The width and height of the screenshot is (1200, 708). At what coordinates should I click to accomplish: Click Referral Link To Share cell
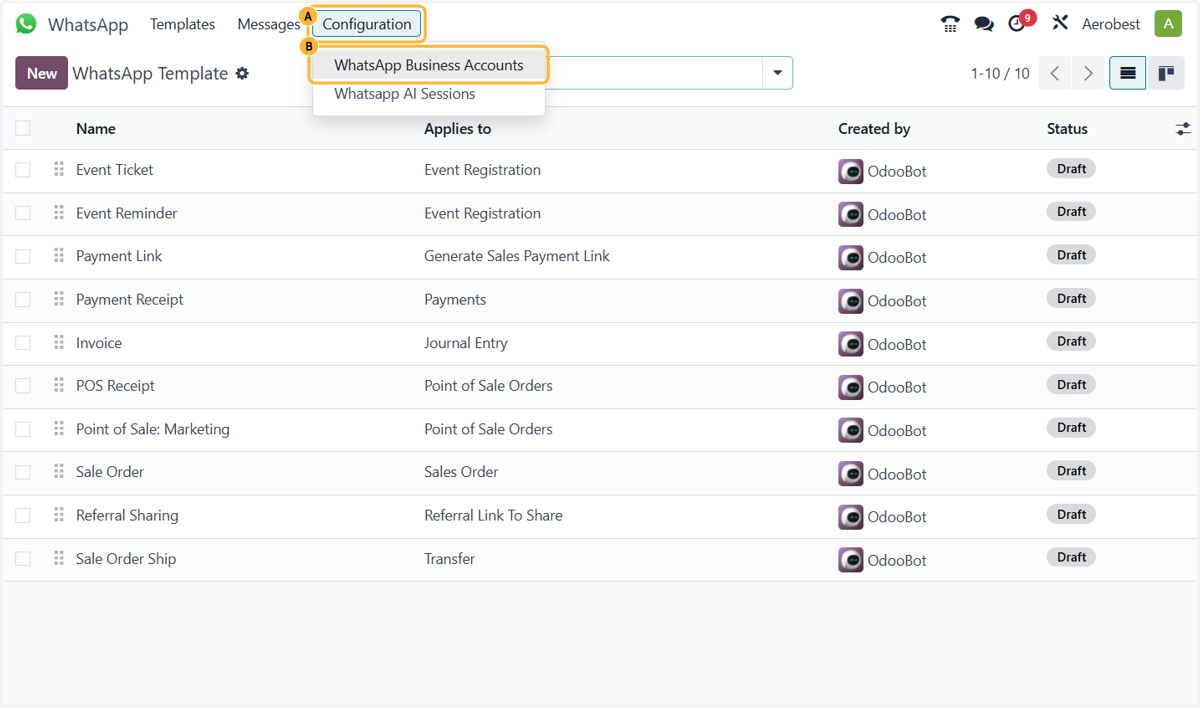(493, 516)
